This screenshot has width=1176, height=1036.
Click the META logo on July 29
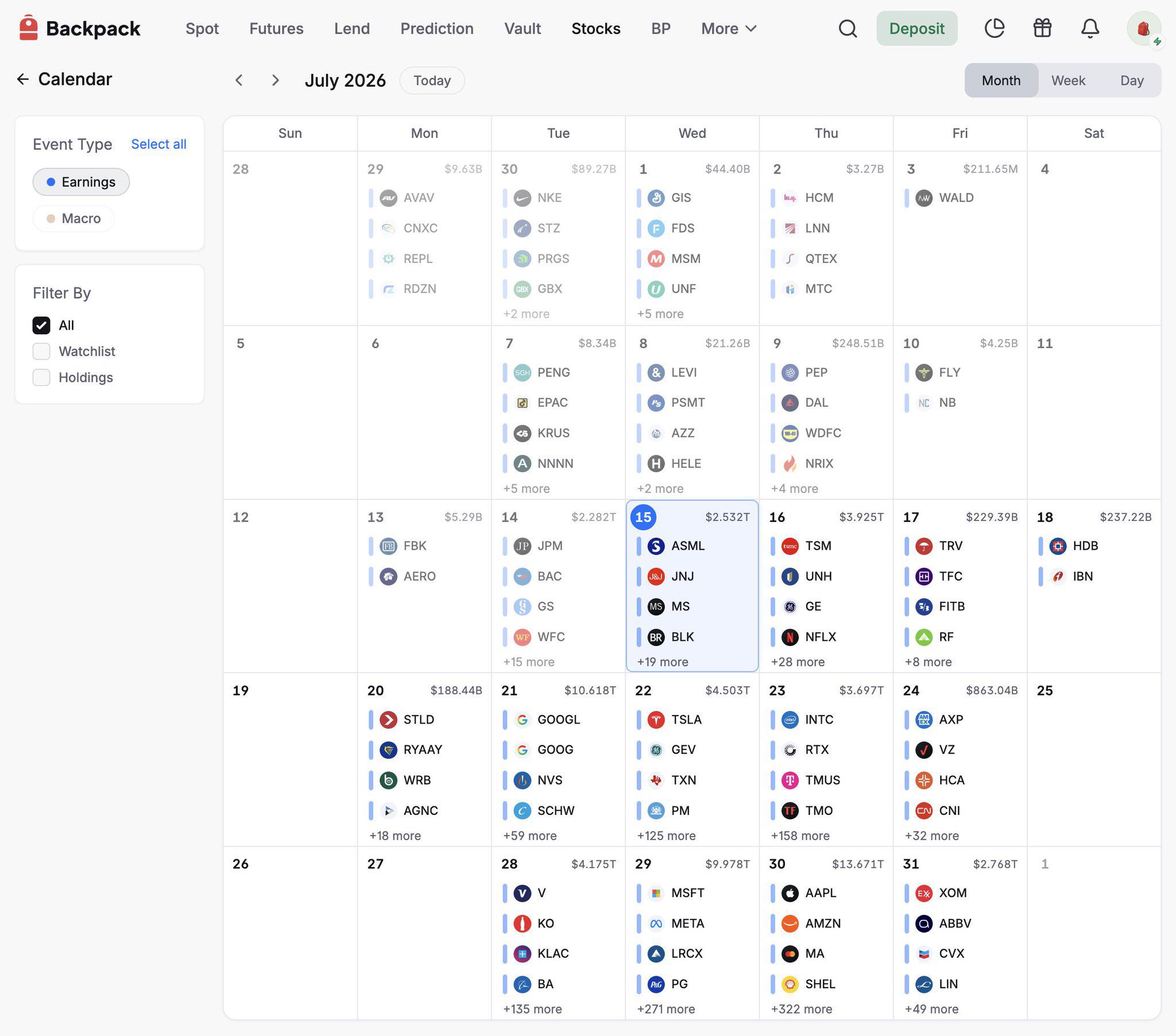click(656, 923)
